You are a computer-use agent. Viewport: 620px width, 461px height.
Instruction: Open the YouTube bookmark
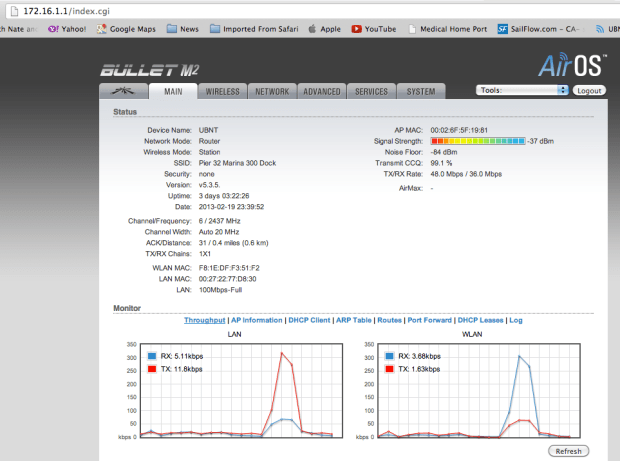click(374, 29)
